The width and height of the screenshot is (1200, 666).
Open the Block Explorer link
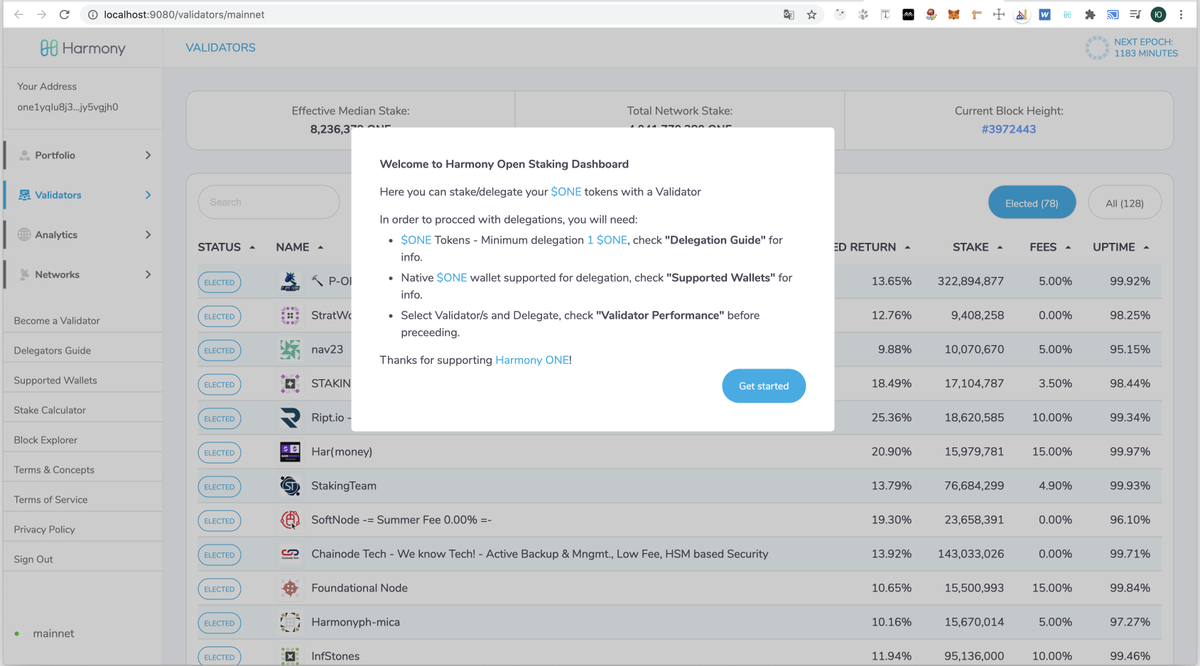point(45,440)
